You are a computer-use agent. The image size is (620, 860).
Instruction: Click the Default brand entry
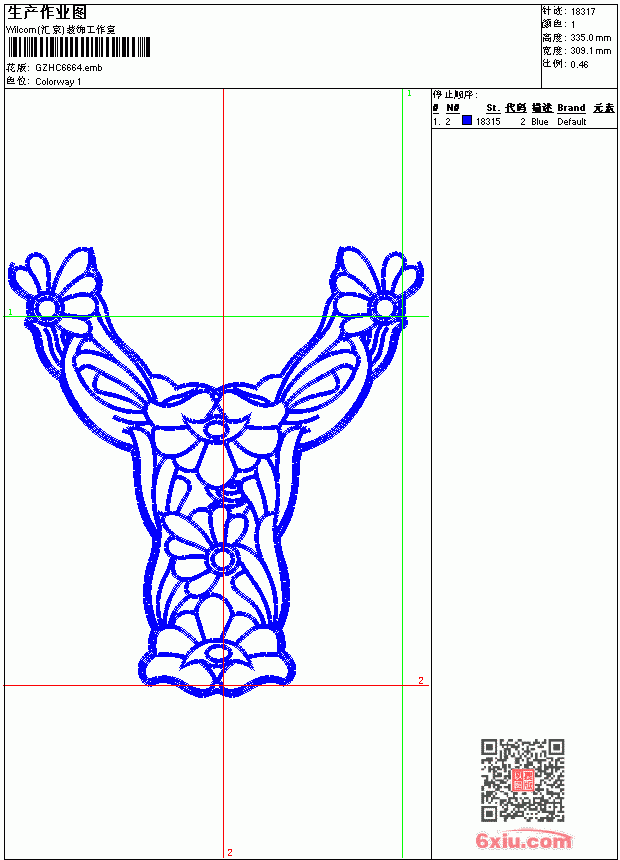pyautogui.click(x=572, y=122)
